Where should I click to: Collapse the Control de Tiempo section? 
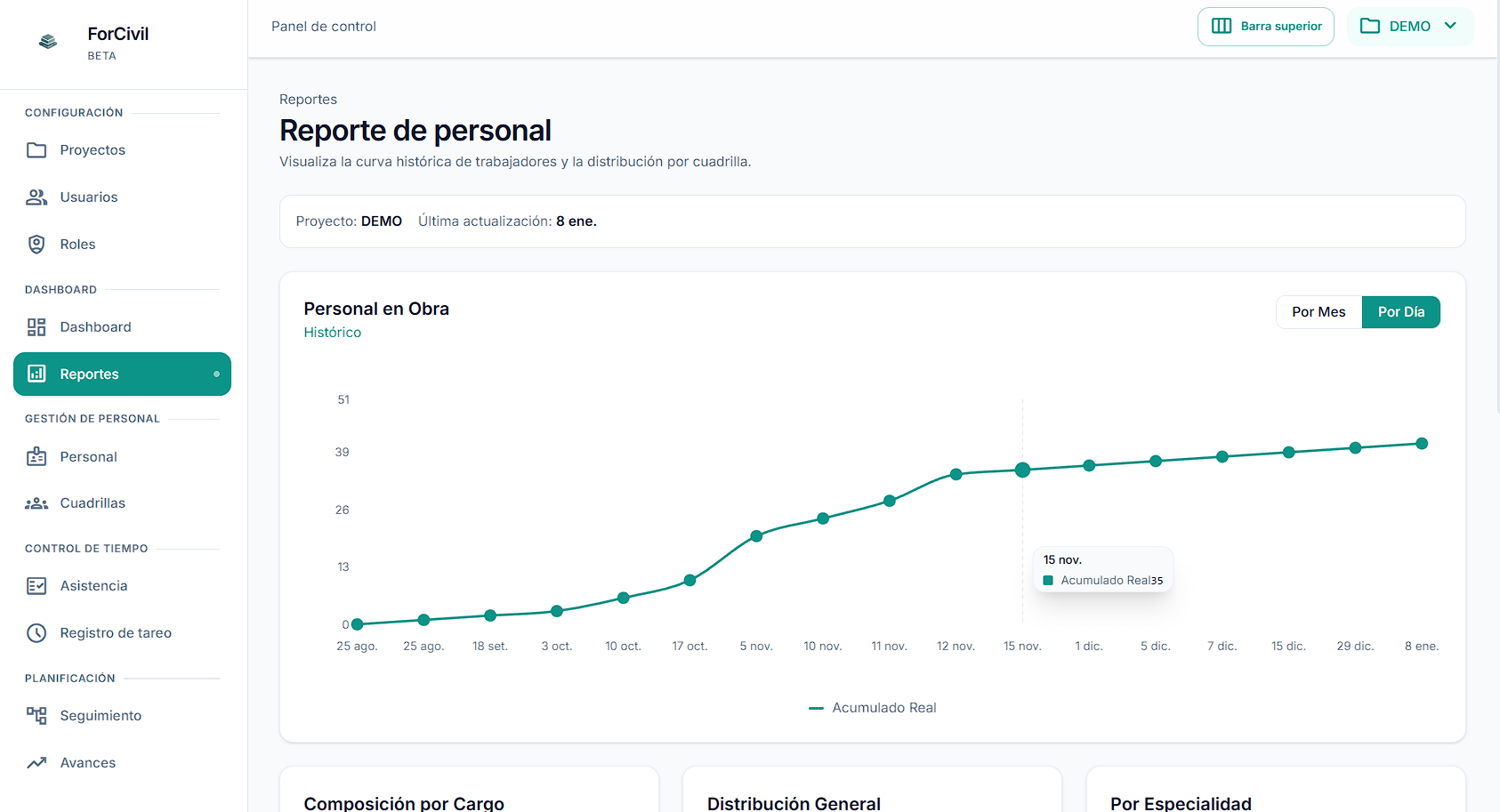point(85,548)
